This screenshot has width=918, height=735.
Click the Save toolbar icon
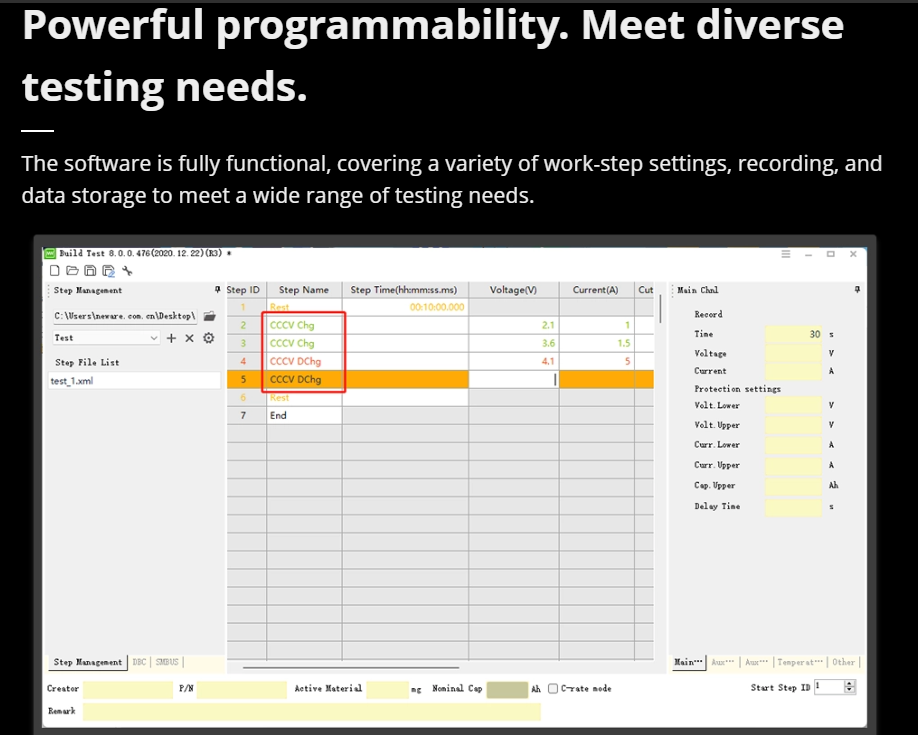(x=90, y=270)
